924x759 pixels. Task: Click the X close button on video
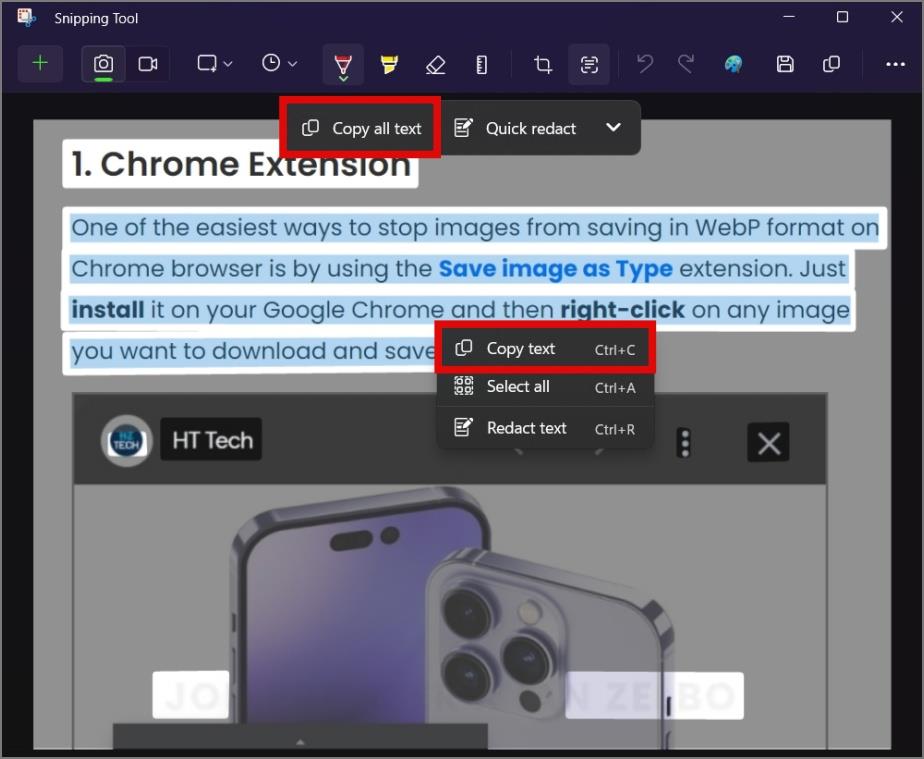click(x=768, y=443)
